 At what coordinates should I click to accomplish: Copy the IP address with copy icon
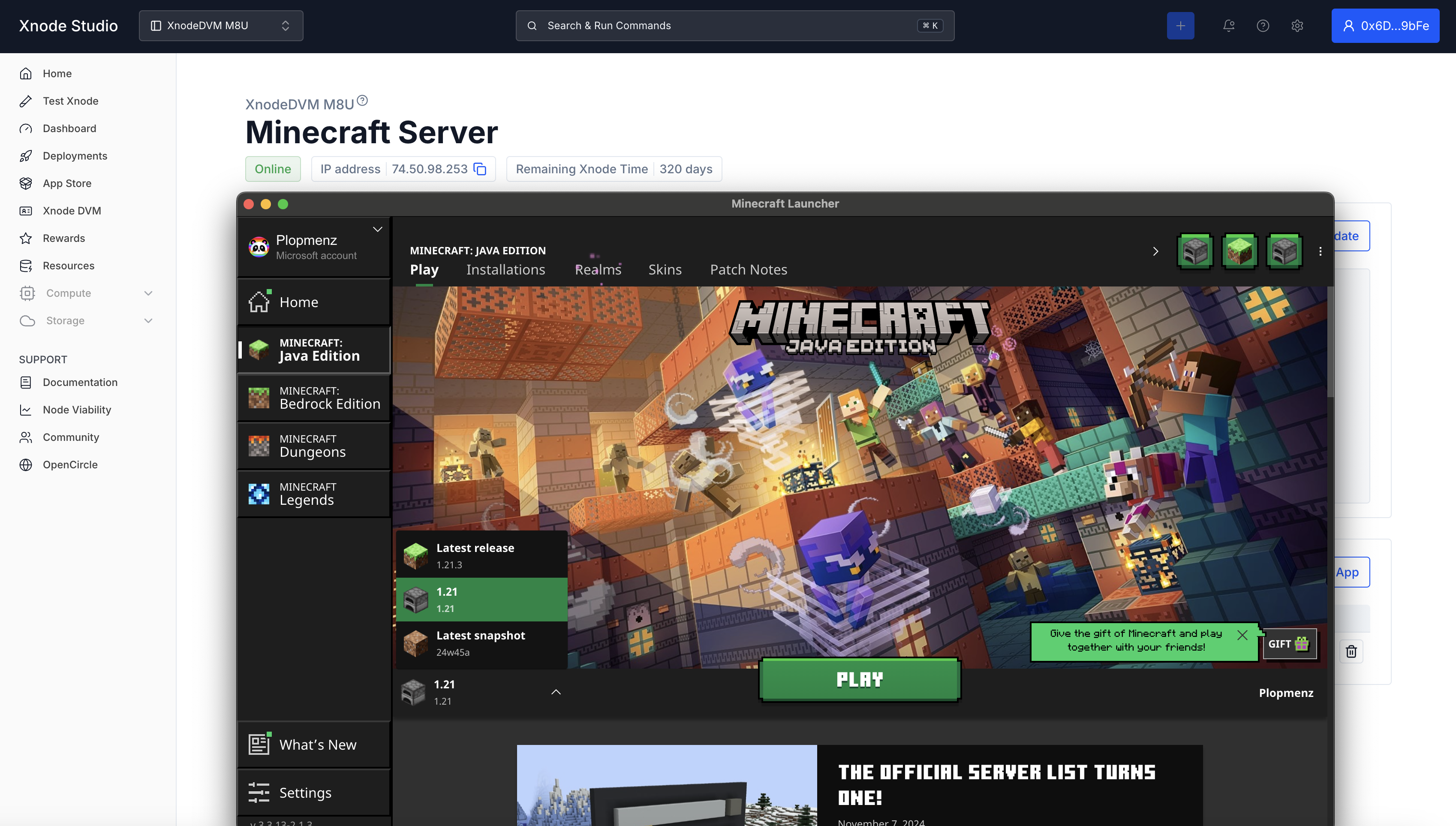pyautogui.click(x=480, y=169)
